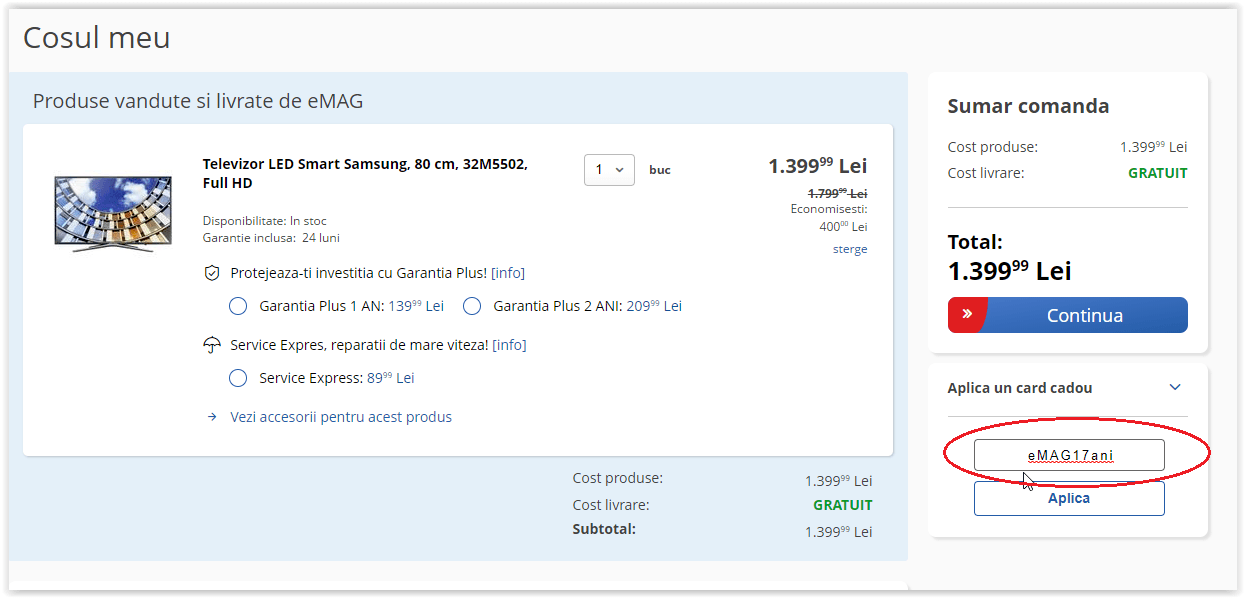Click the umbrella icon beside Service Expres
1245x598 pixels.
click(211, 345)
